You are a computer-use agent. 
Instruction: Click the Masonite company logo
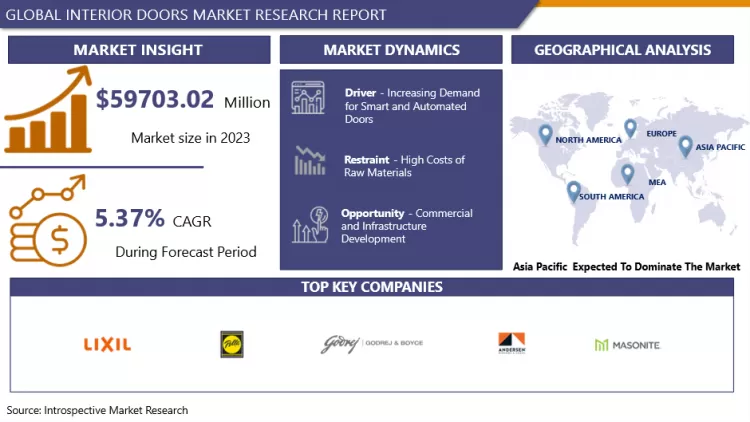pyautogui.click(x=628, y=345)
